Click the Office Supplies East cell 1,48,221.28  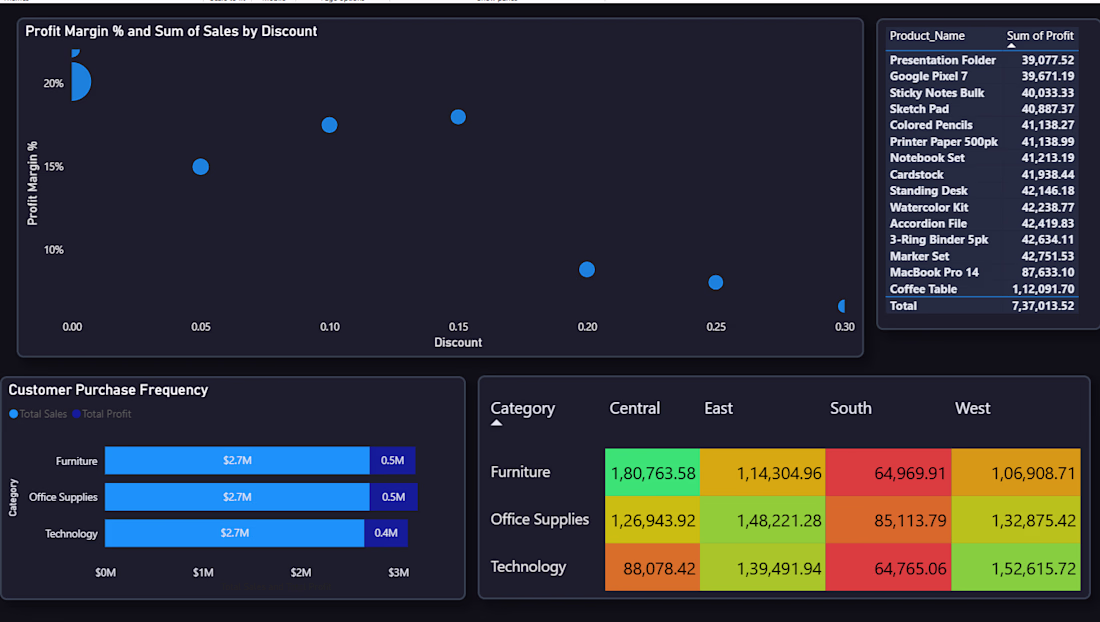(763, 520)
